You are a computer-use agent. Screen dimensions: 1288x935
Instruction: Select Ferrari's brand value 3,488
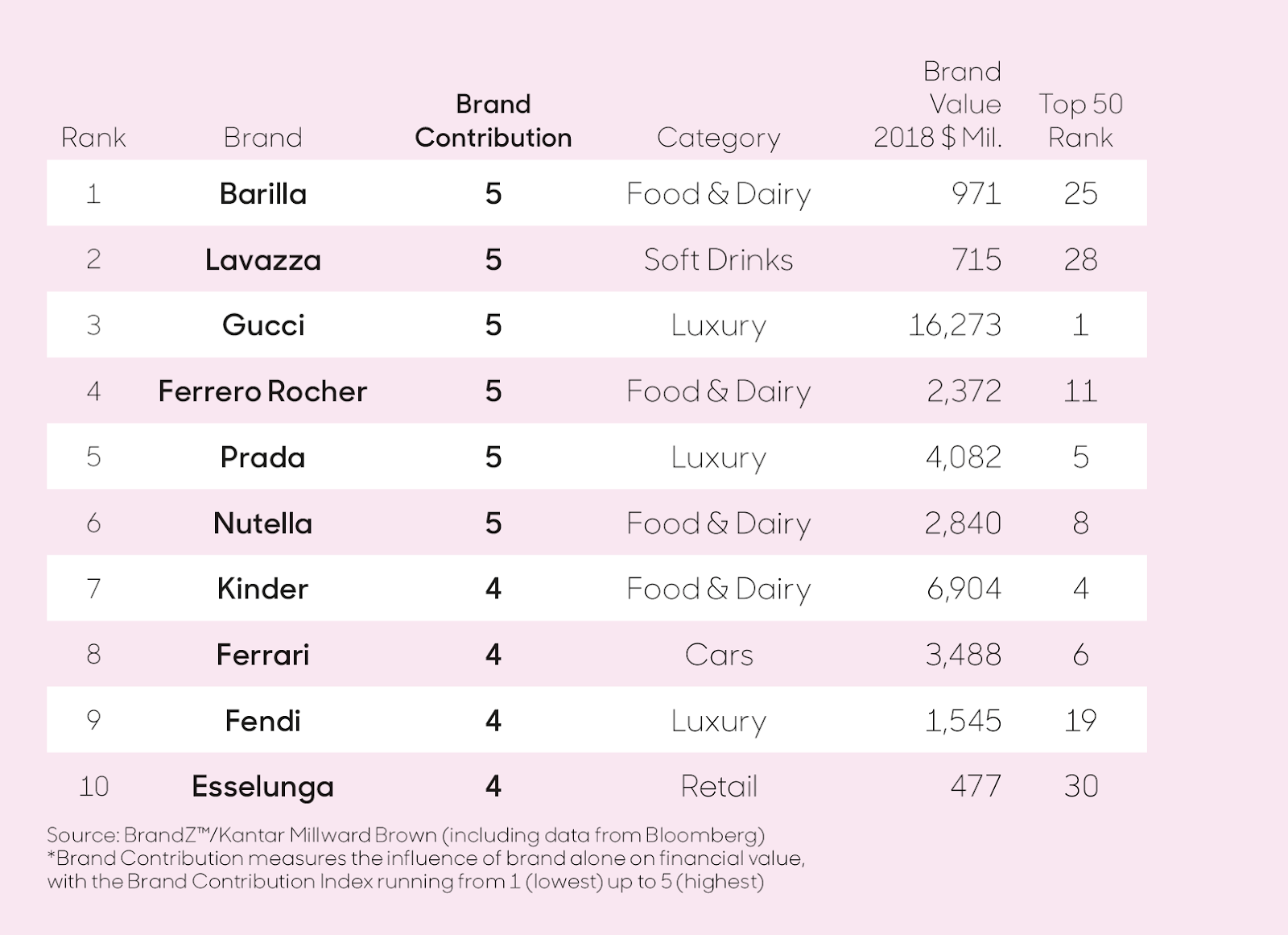tap(963, 655)
